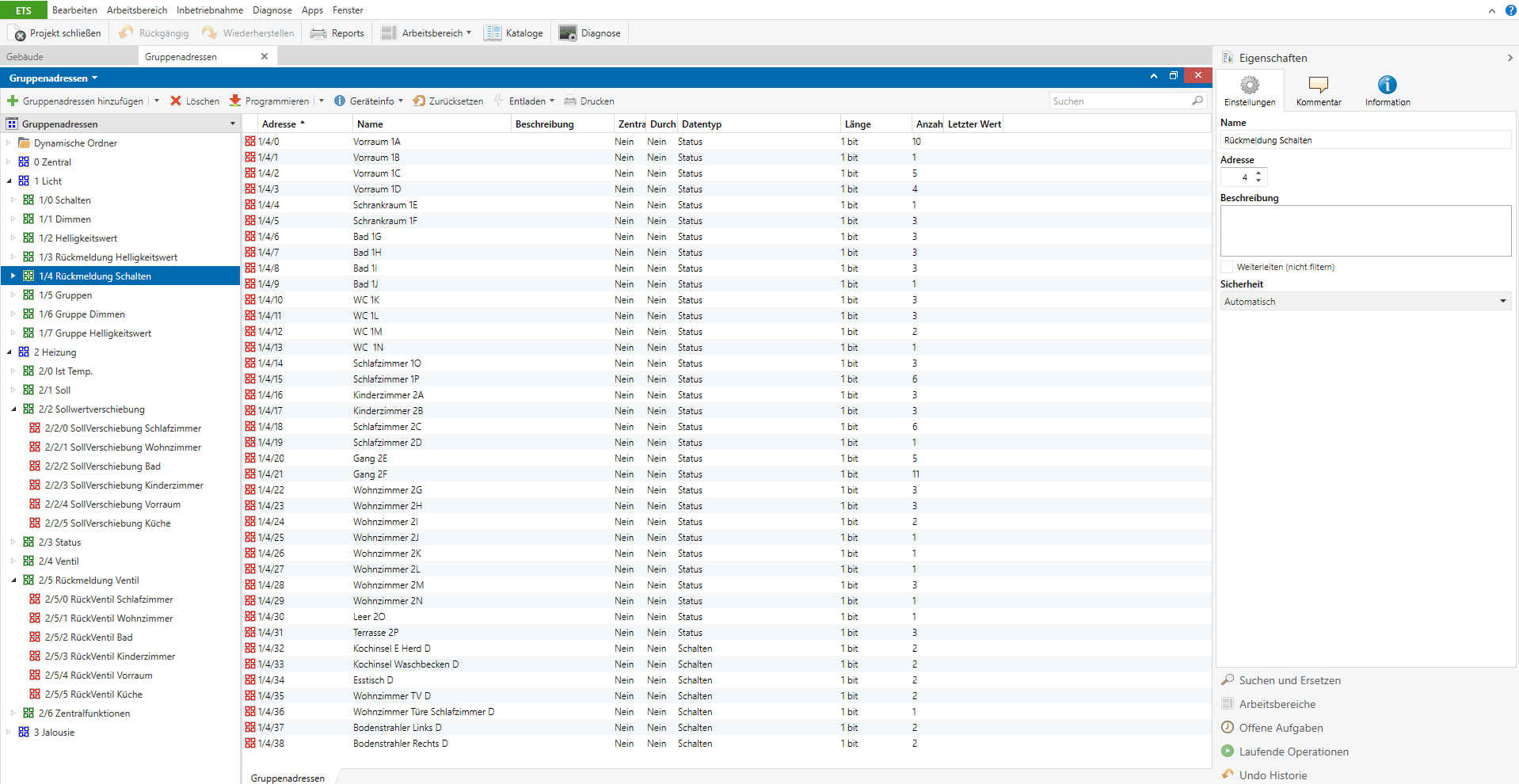The width and height of the screenshot is (1519, 784).
Task: Click the Beschreibung text area
Action: click(x=1365, y=230)
